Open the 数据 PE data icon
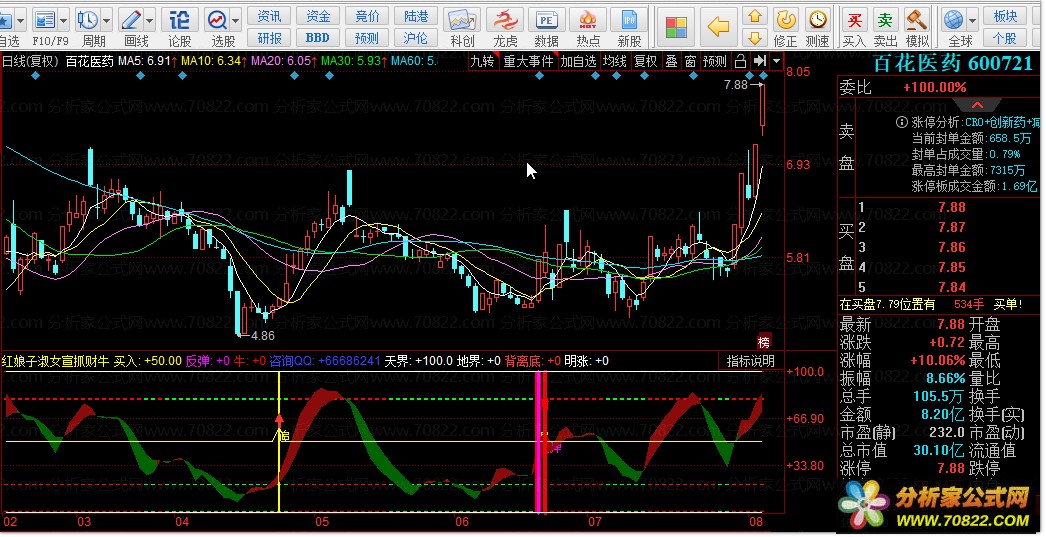 click(546, 21)
